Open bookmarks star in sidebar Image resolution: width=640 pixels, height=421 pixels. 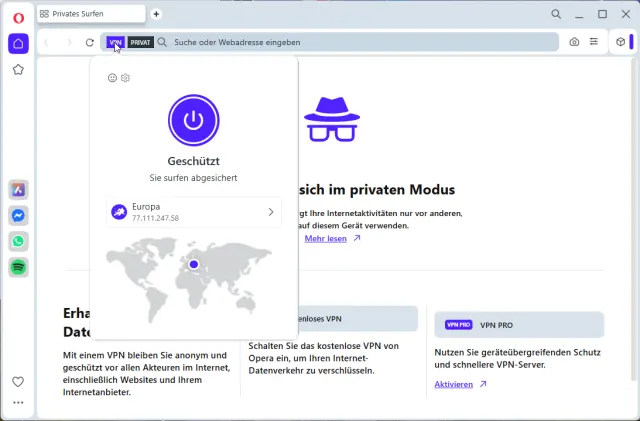click(18, 70)
